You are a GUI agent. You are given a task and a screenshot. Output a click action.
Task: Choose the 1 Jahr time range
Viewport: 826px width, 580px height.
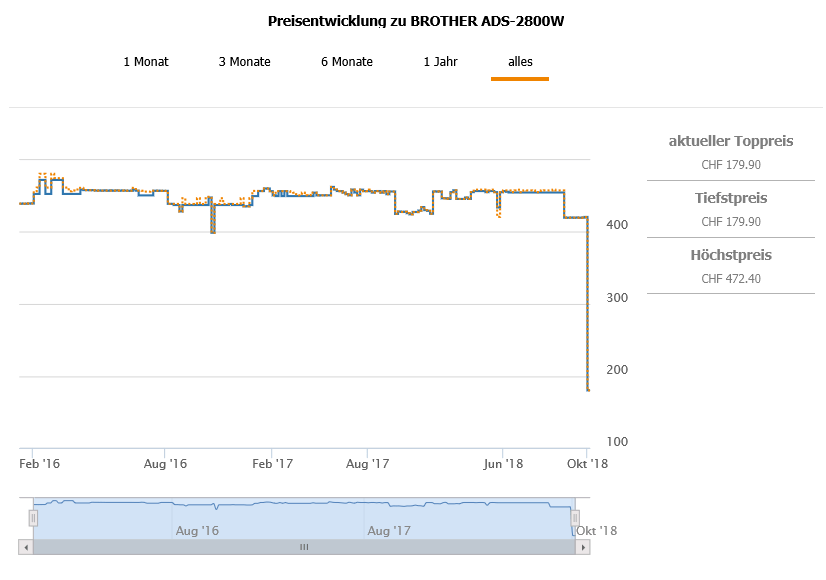(440, 62)
